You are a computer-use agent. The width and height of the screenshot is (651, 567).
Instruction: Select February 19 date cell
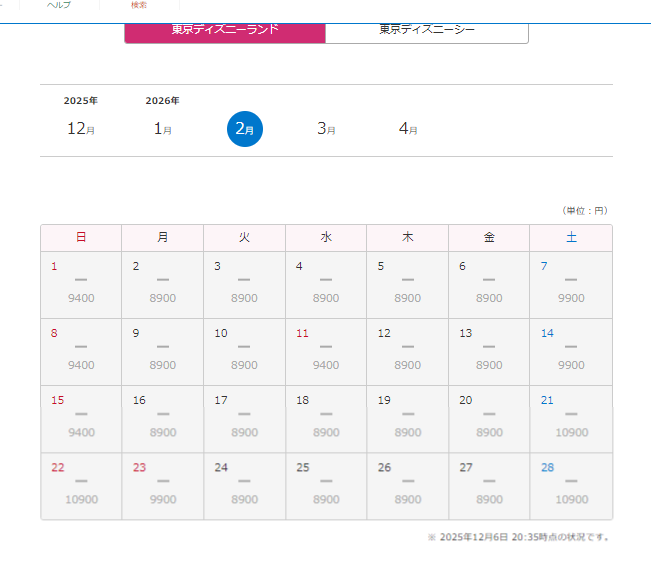(x=407, y=419)
